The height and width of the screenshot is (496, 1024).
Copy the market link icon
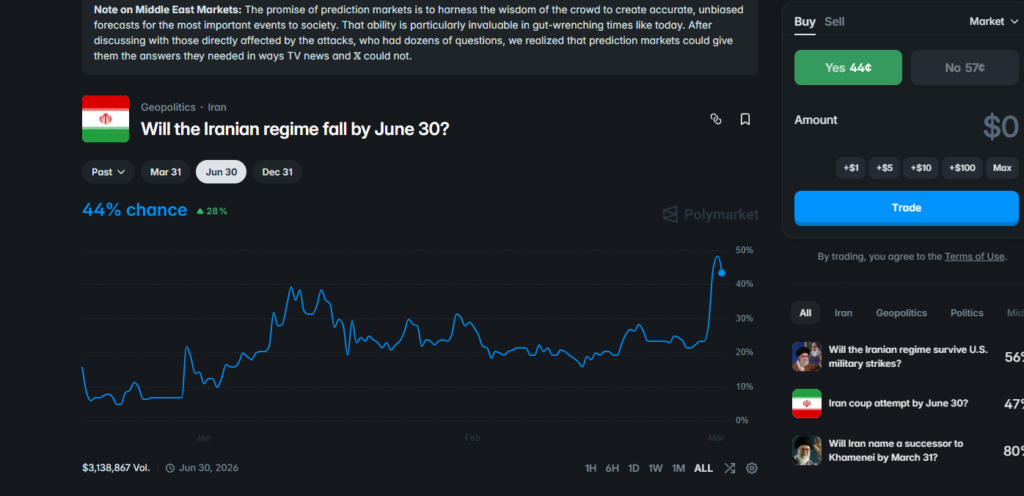[715, 119]
